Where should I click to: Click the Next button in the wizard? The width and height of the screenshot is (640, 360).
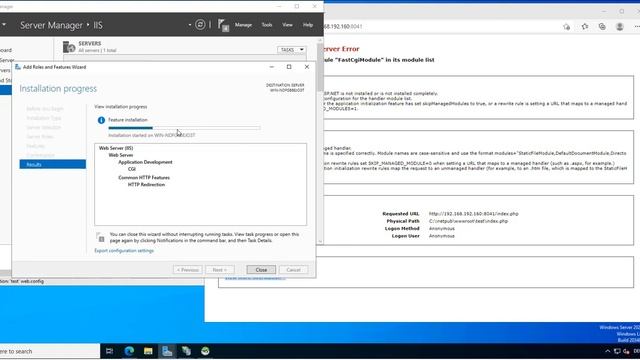tap(220, 270)
